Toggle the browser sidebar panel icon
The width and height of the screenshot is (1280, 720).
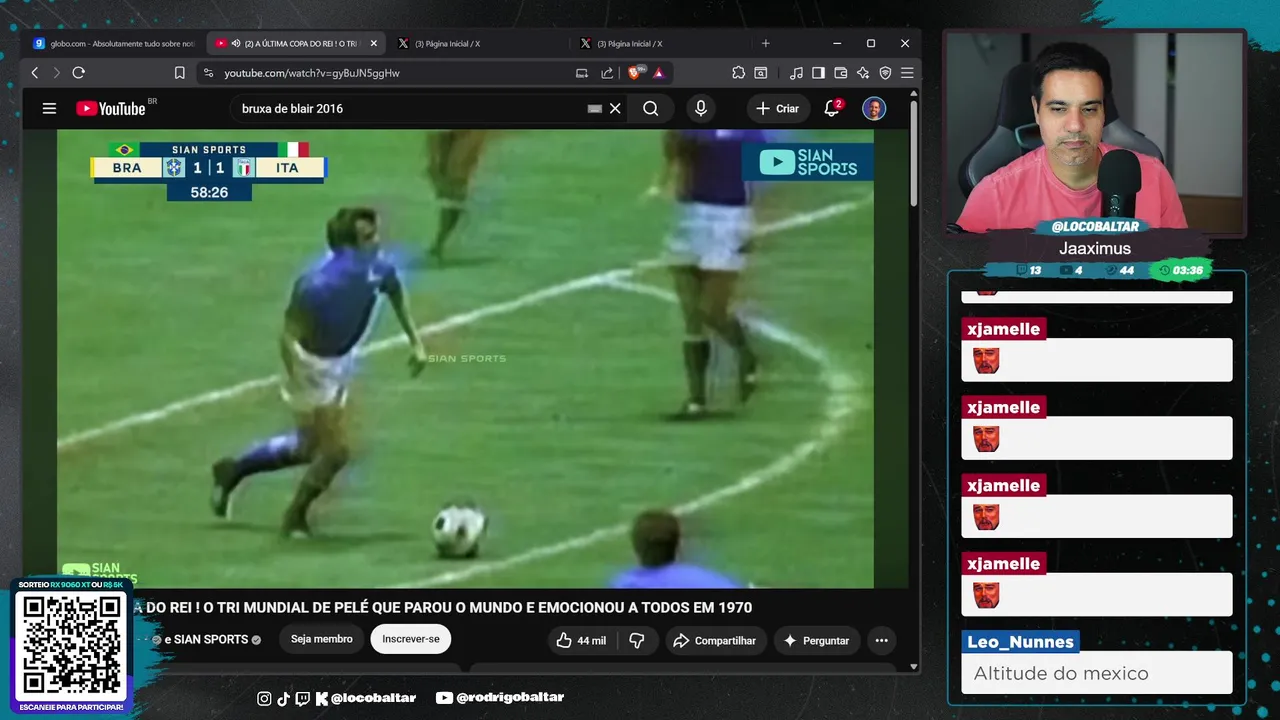(818, 73)
